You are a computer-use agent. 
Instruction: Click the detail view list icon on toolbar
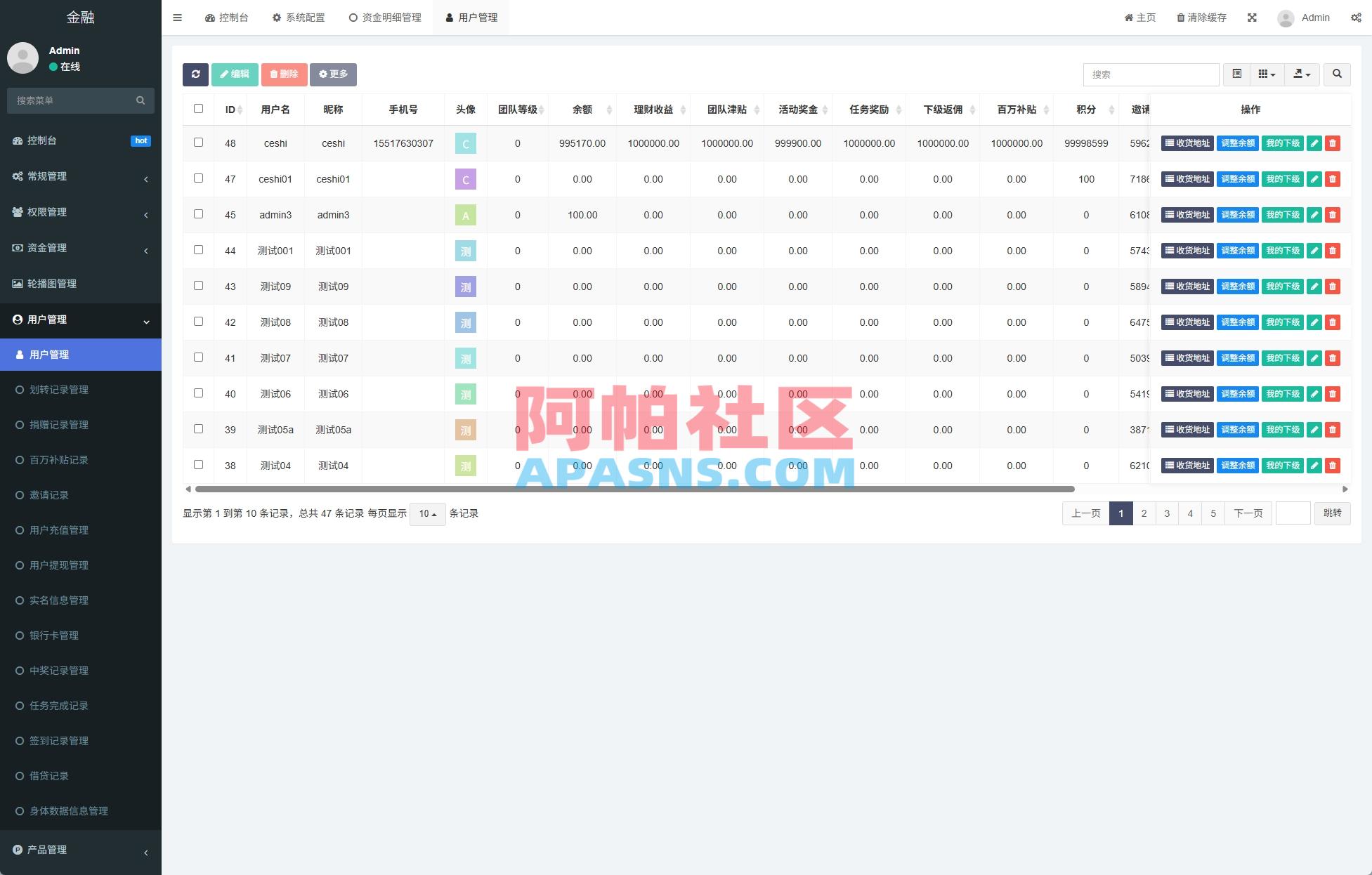[x=1236, y=74]
